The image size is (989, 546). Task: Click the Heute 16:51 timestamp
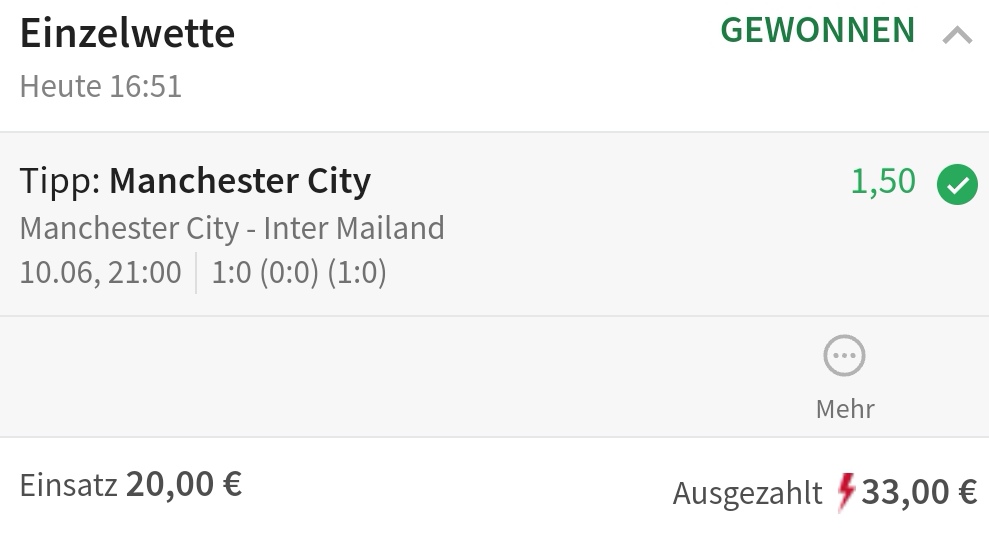coord(101,86)
